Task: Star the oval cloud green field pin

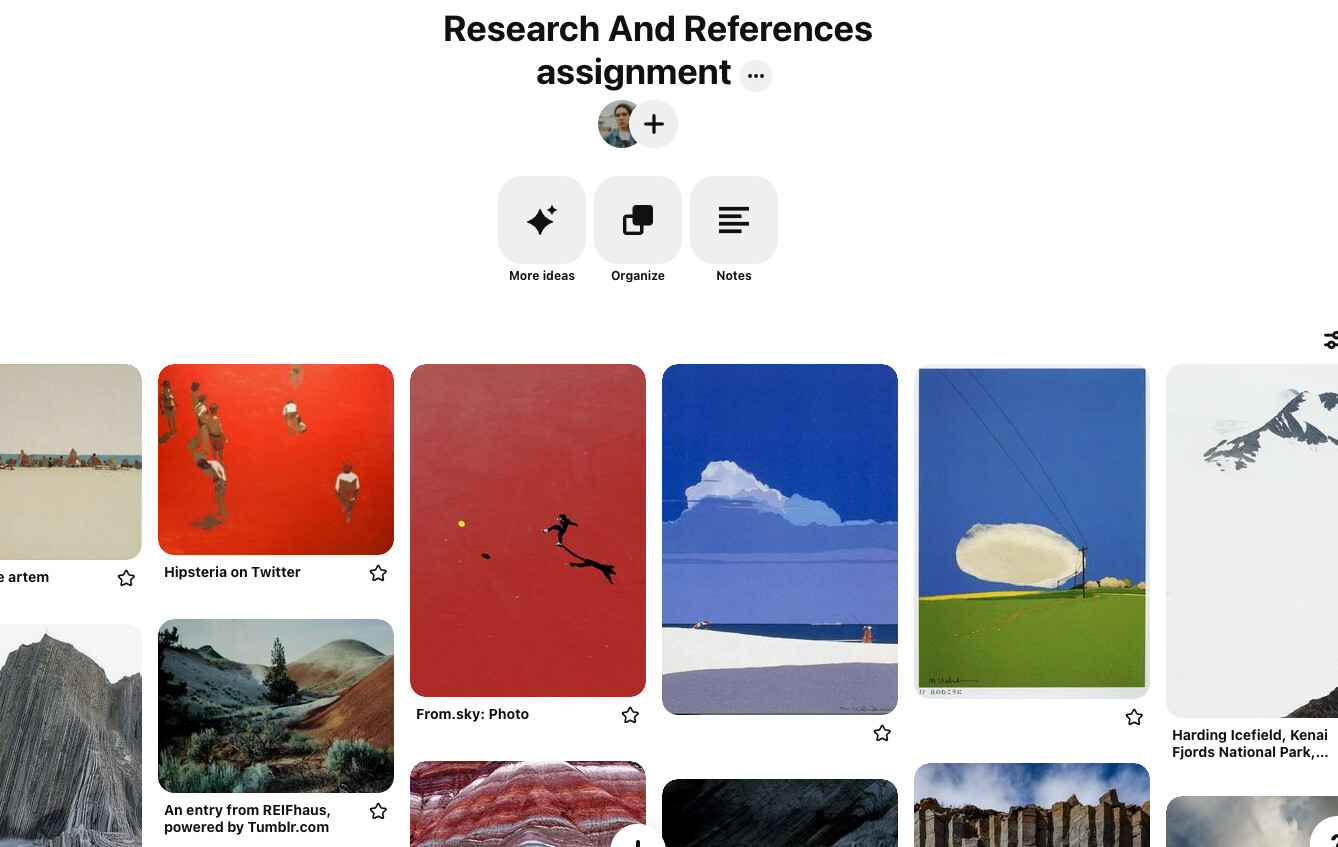Action: click(x=1134, y=717)
